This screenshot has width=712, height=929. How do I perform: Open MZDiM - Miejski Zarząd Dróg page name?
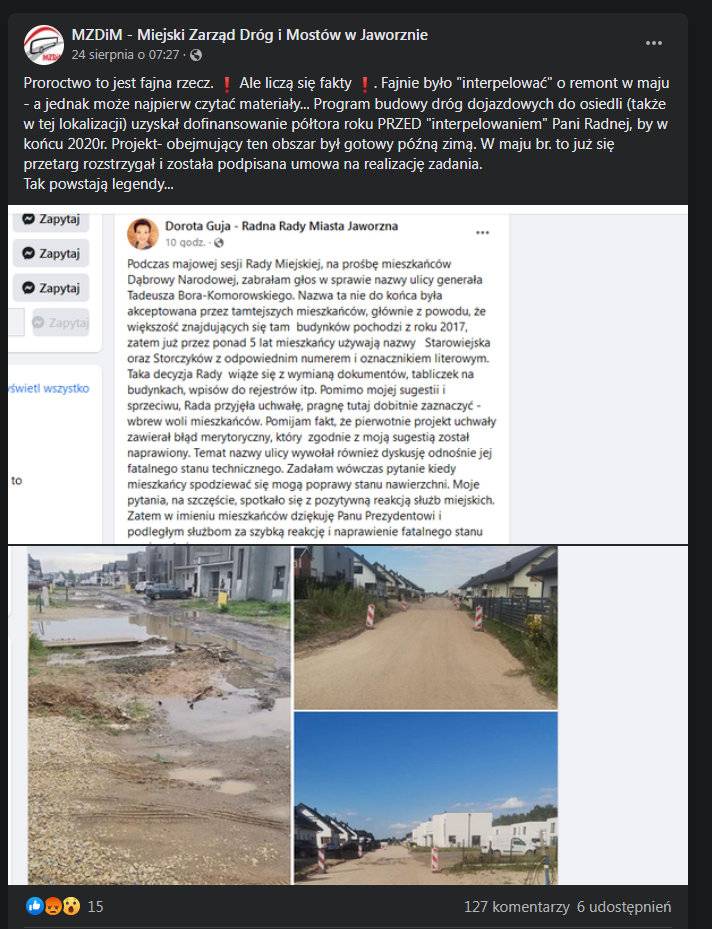pos(249,35)
